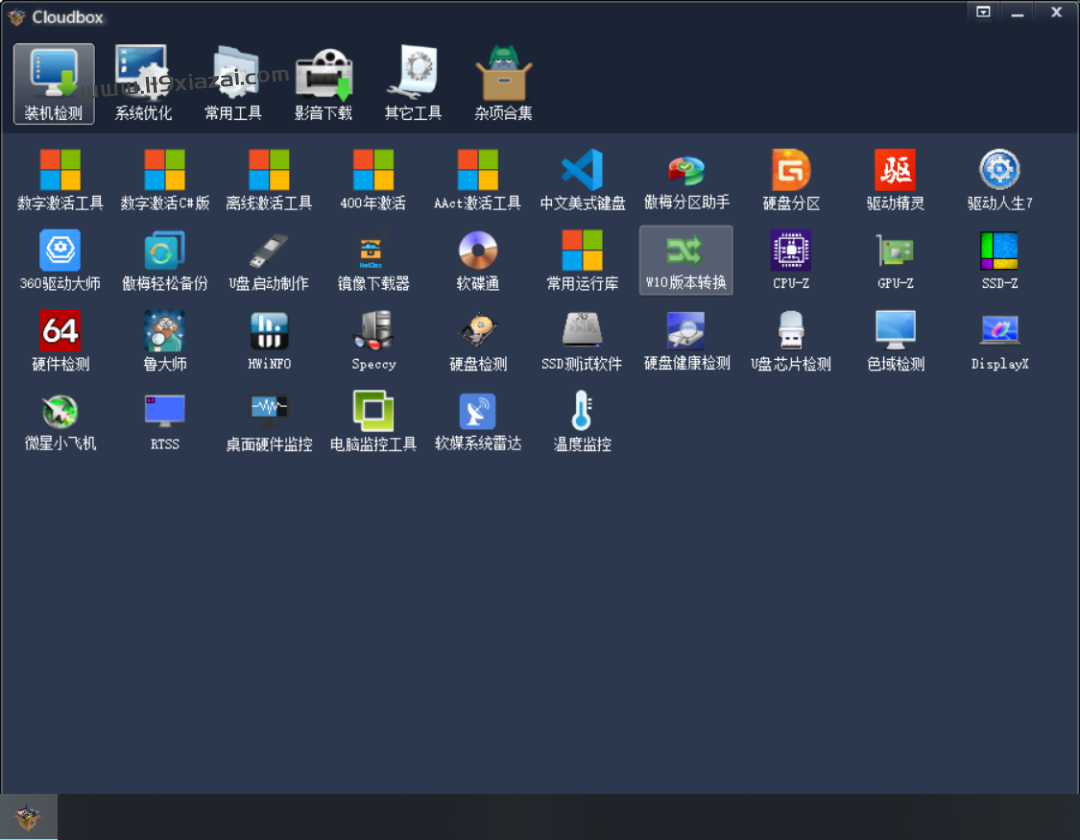This screenshot has height=840, width=1080.
Task: Launch 软碟通 disc tool
Action: tap(478, 260)
